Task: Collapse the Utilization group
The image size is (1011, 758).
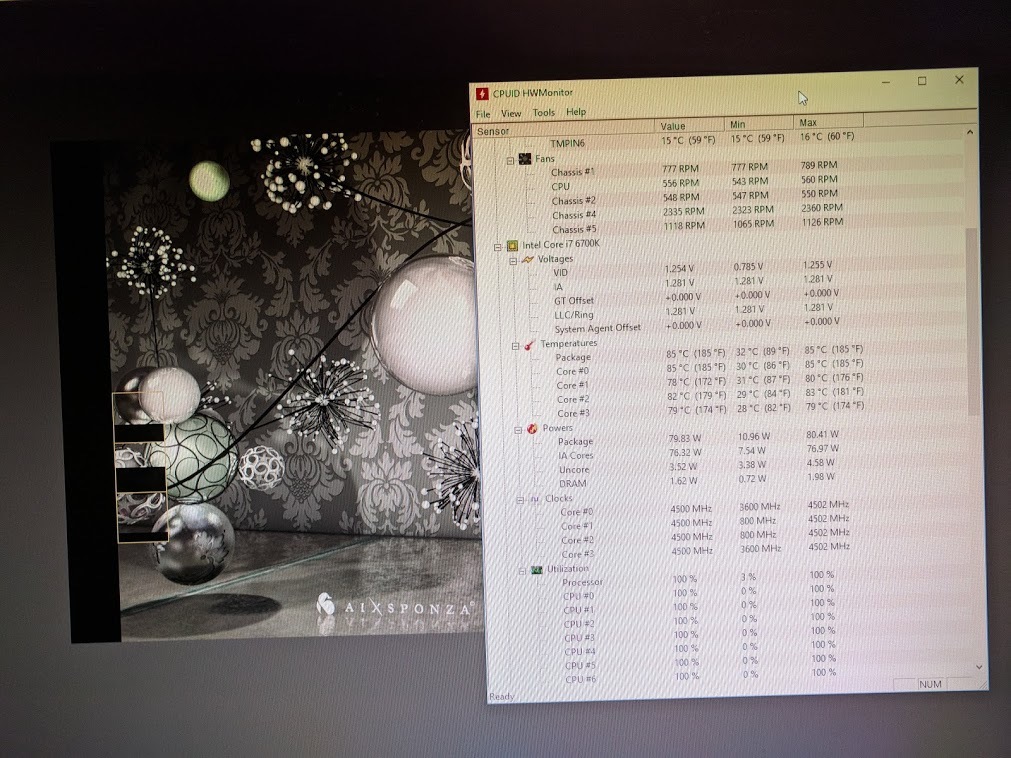Action: [522, 571]
